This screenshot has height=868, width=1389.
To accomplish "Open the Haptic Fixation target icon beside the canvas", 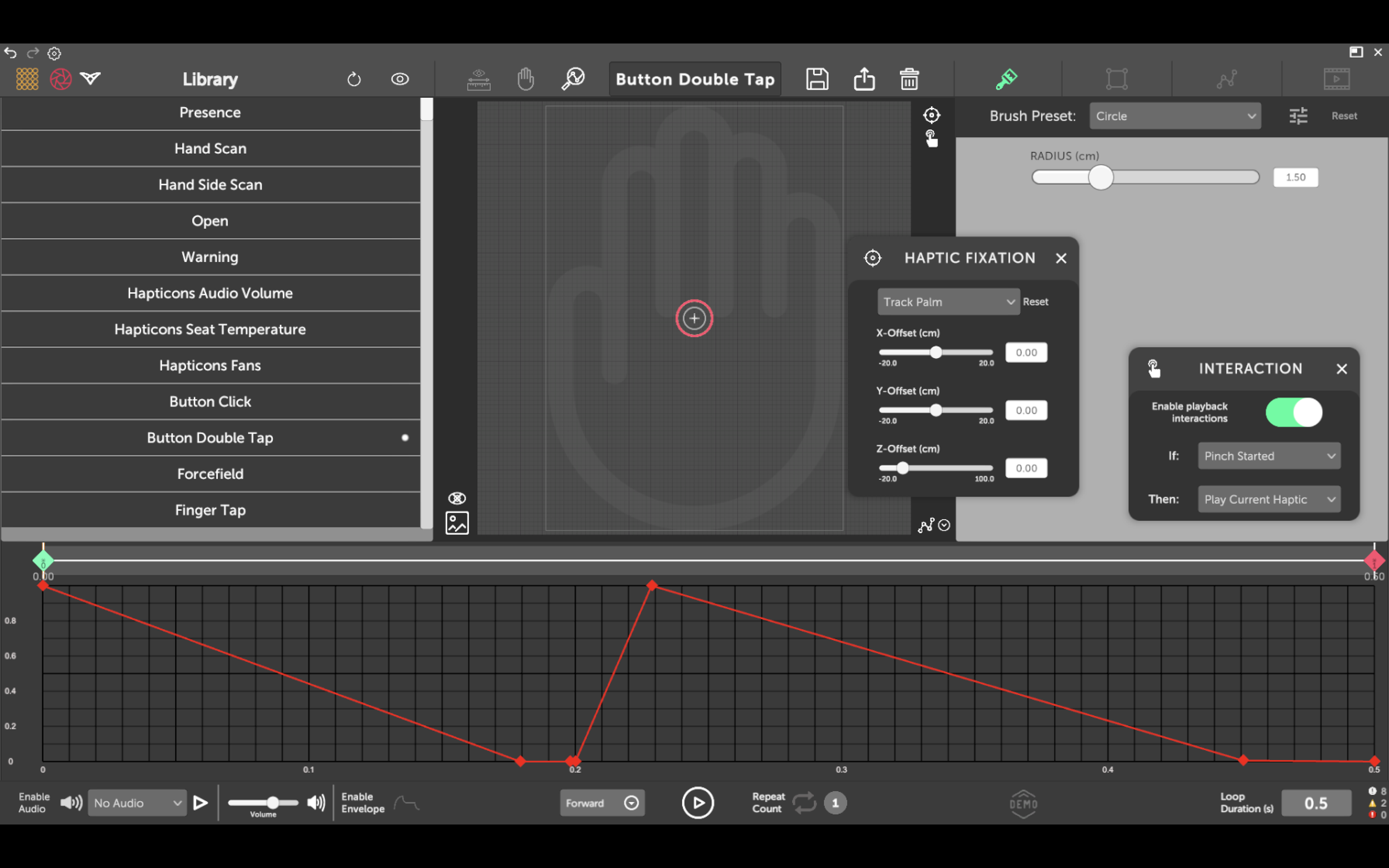I will [x=931, y=116].
